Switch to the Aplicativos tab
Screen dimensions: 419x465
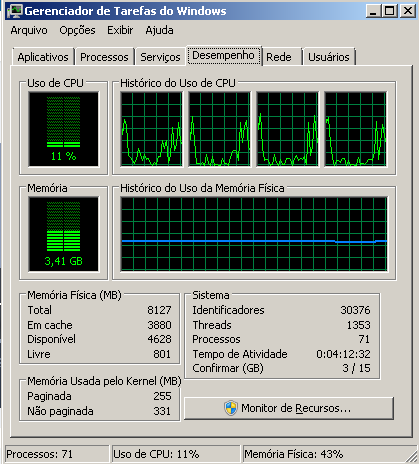coord(43,57)
